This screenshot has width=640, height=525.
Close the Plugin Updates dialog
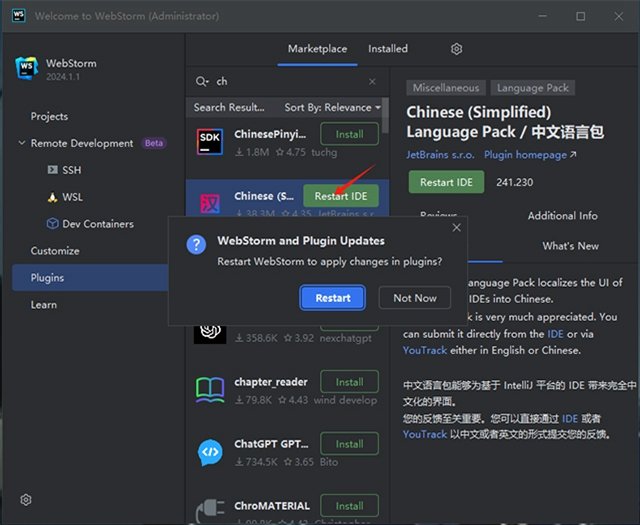tap(456, 228)
